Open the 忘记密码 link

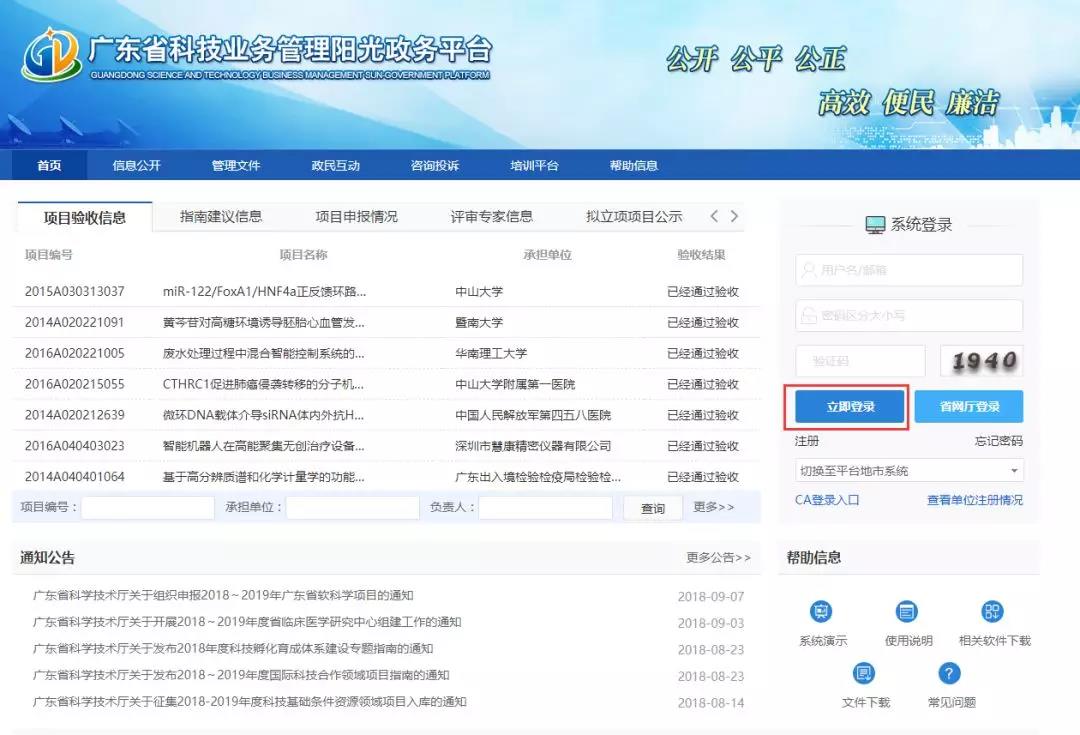pos(998,441)
